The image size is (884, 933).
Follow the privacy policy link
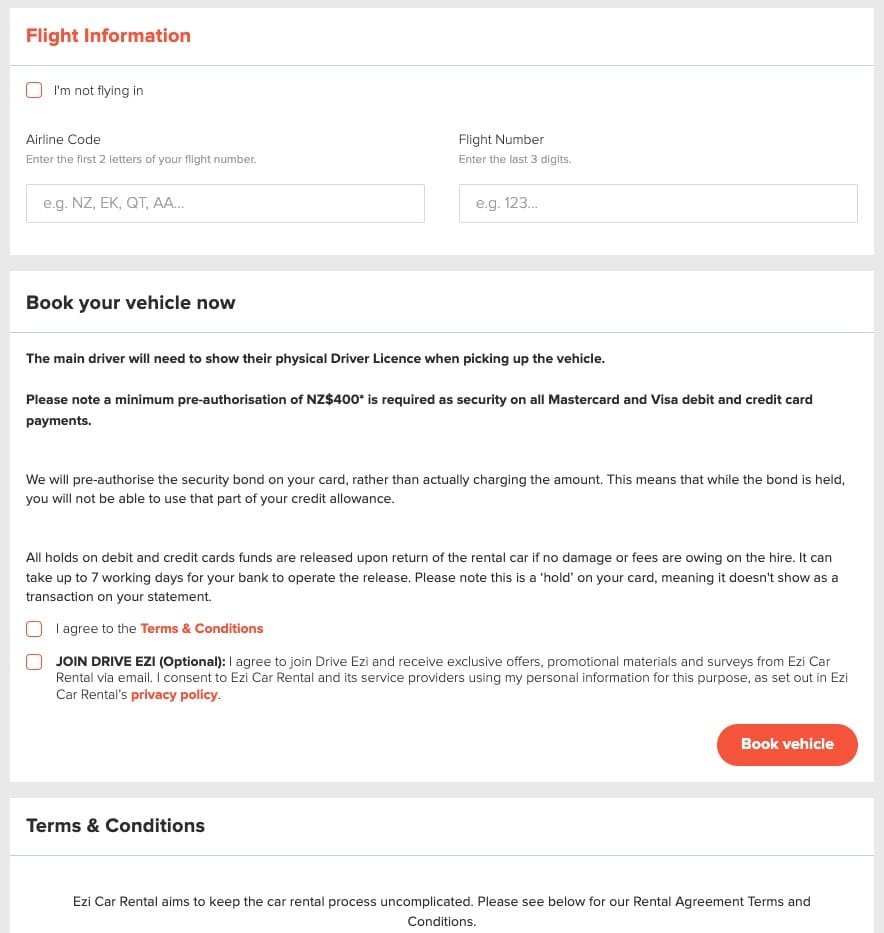coord(174,695)
